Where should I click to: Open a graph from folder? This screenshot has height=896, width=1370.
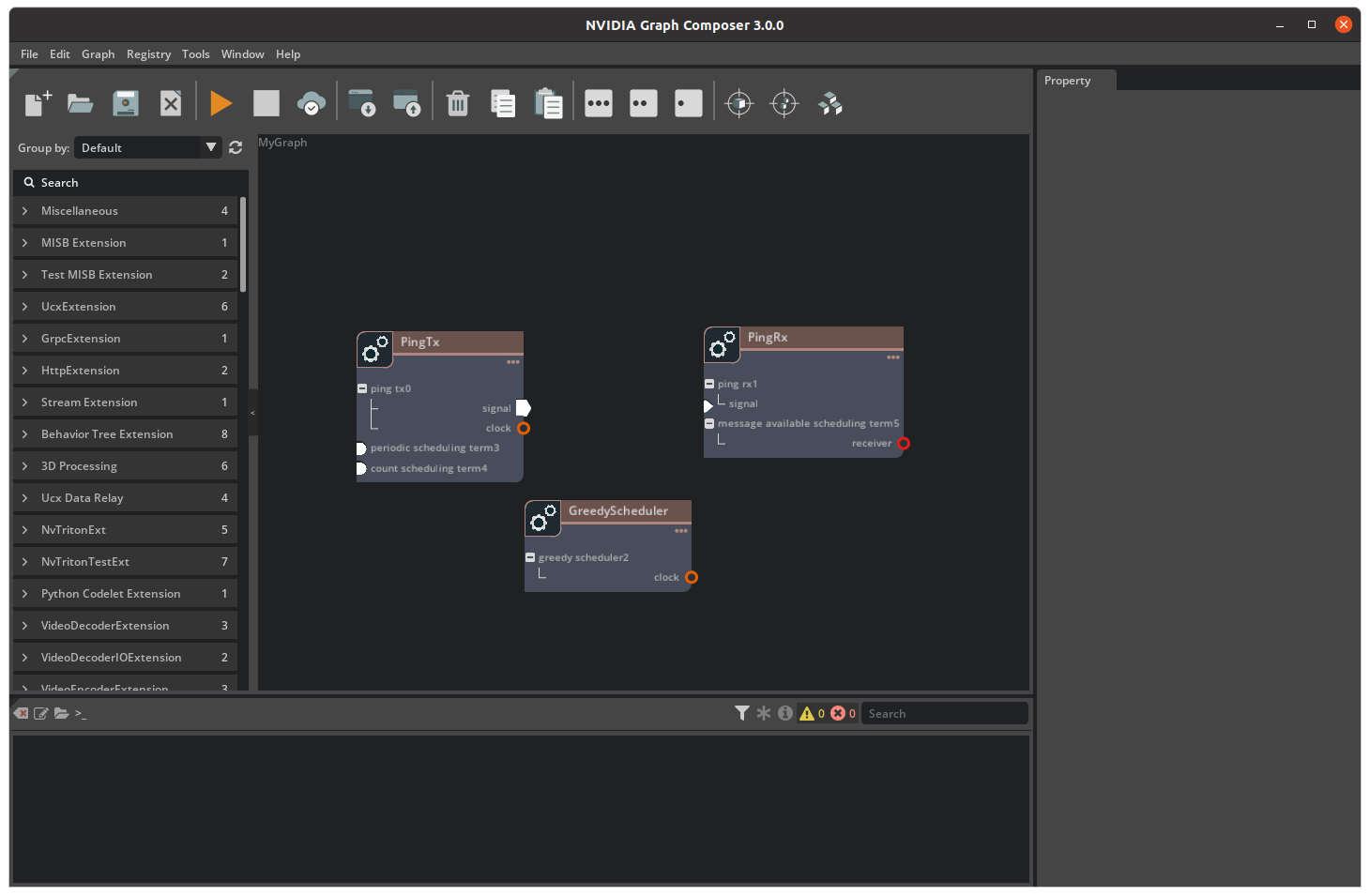pyautogui.click(x=81, y=103)
